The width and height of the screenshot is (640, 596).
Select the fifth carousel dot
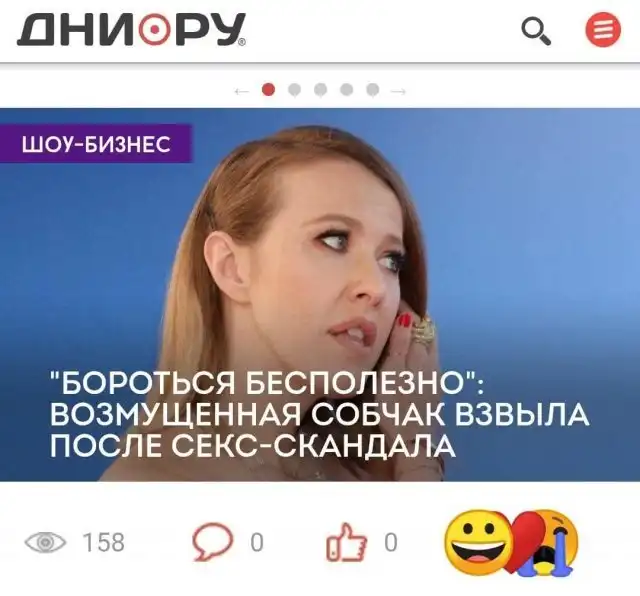[x=373, y=89]
